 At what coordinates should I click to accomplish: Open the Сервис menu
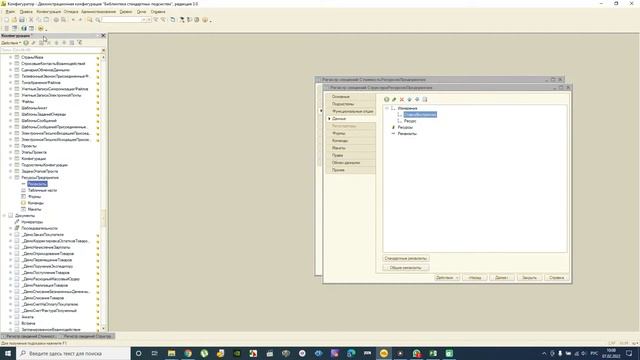point(126,11)
